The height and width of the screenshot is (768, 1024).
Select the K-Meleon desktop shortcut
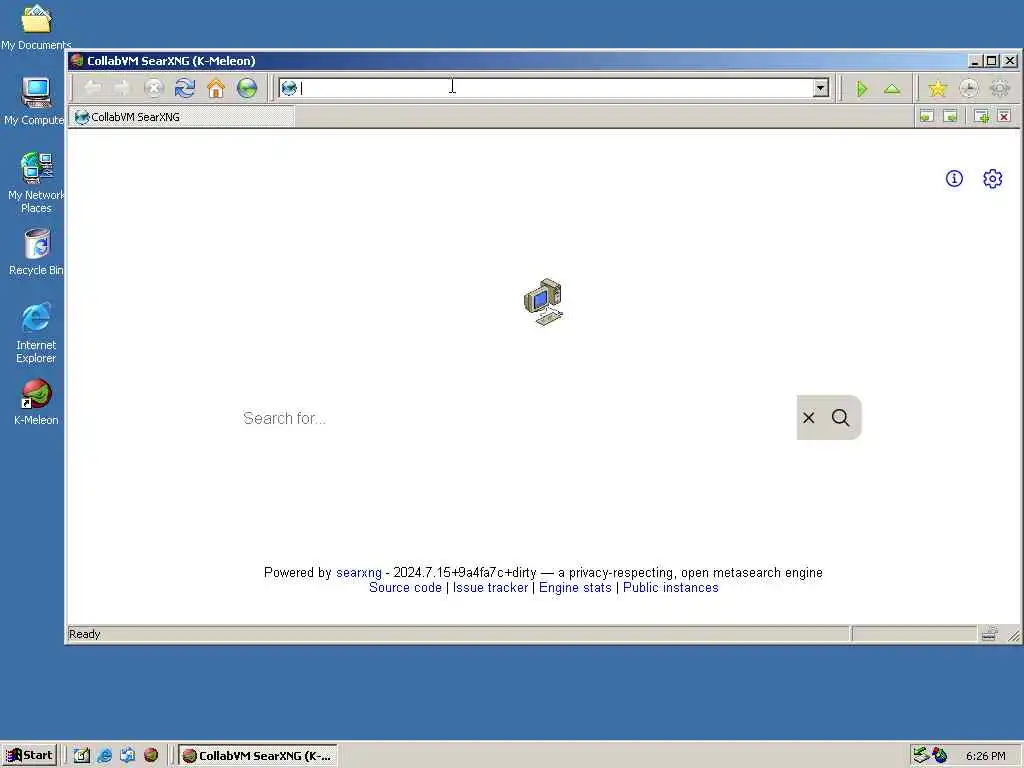(36, 402)
